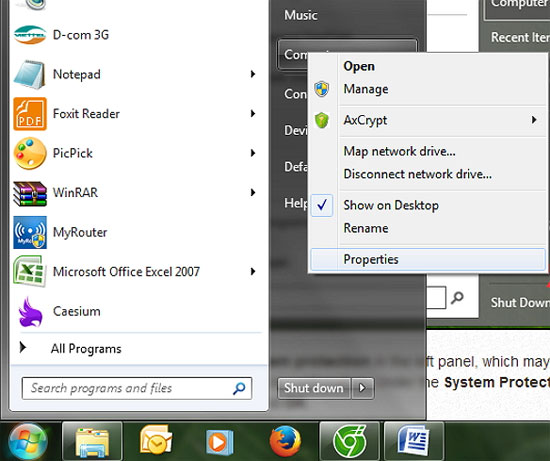Click the Caesium program name
Image resolution: width=550 pixels, height=461 pixels.
[x=77, y=311]
